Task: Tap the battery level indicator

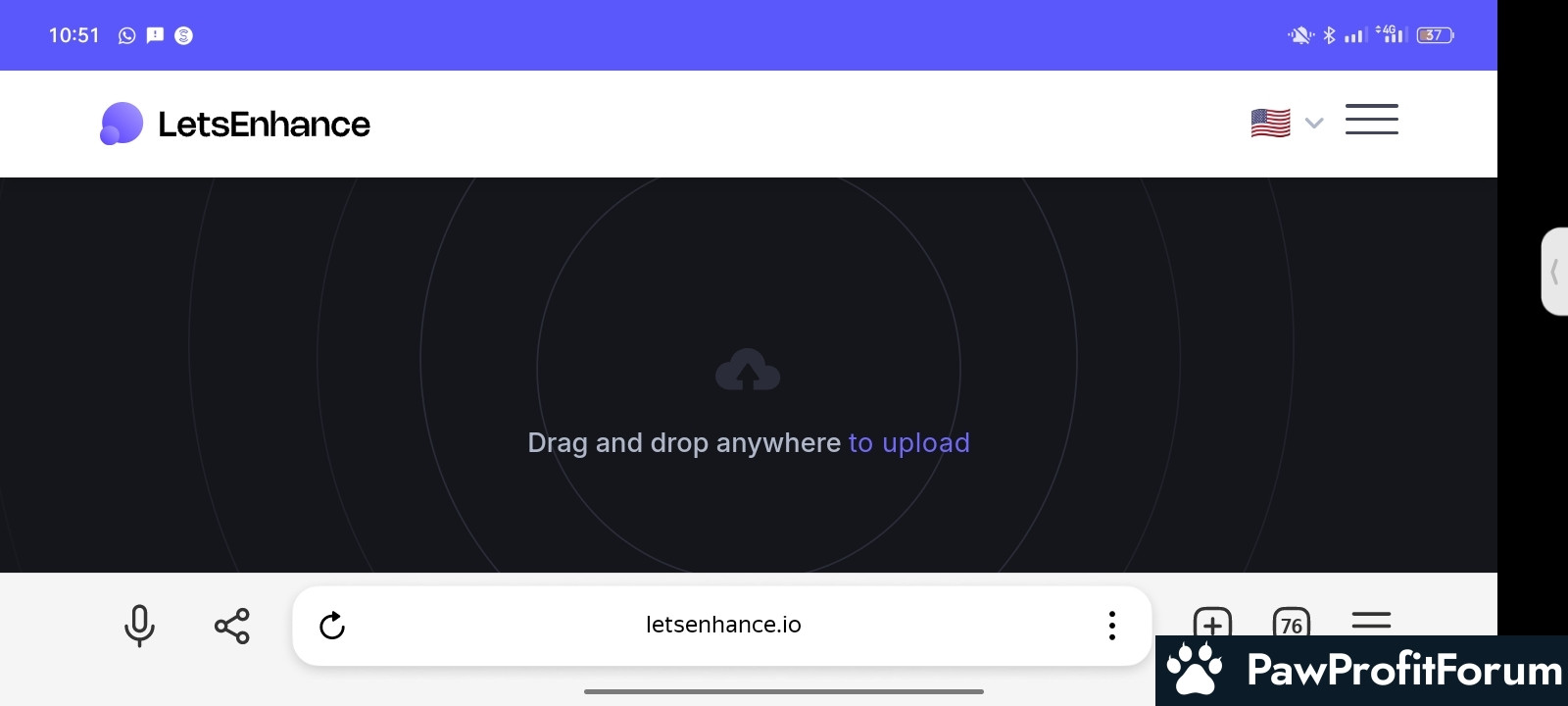Action: click(x=1435, y=35)
